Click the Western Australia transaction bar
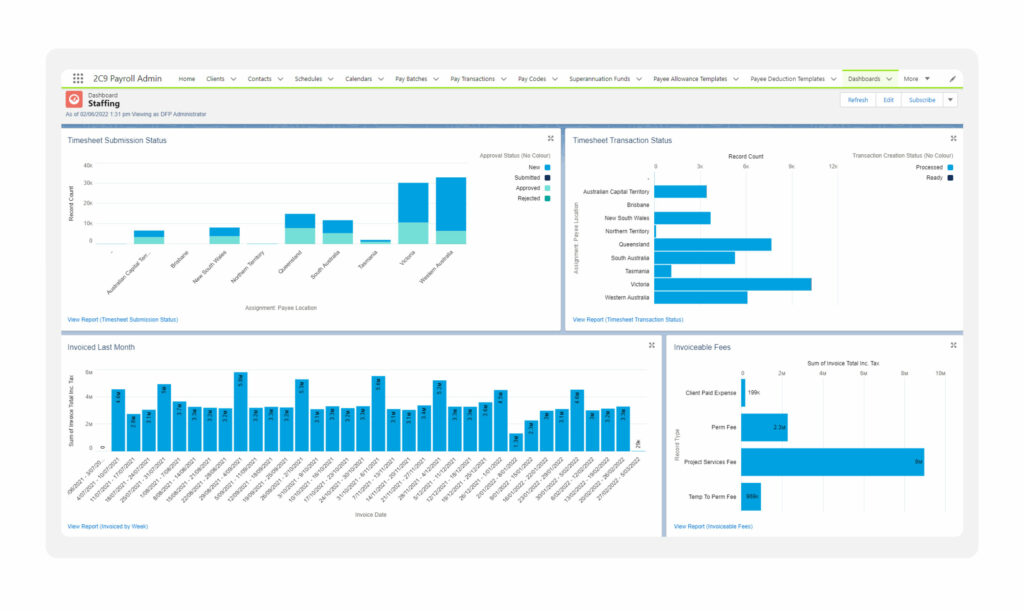Image resolution: width=1024 pixels, height=611 pixels. [x=701, y=298]
